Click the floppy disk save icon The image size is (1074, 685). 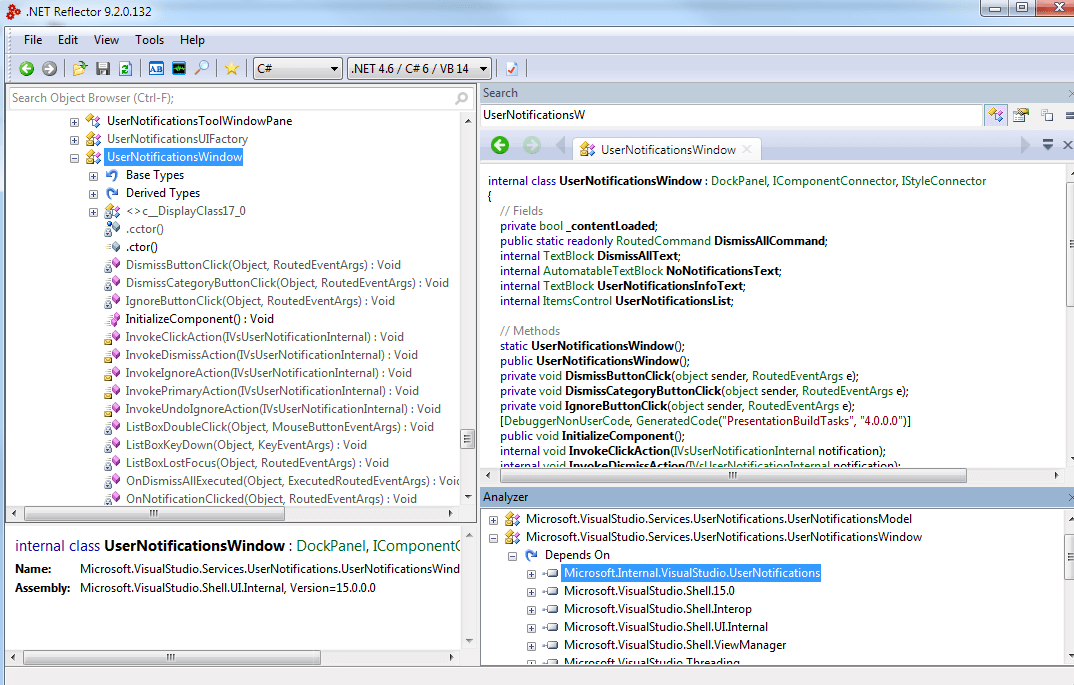[103, 68]
